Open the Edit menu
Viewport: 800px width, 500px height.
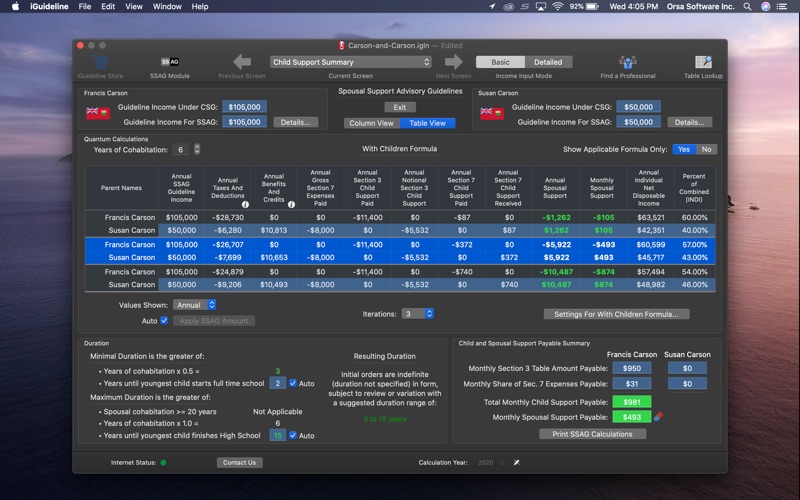point(108,7)
